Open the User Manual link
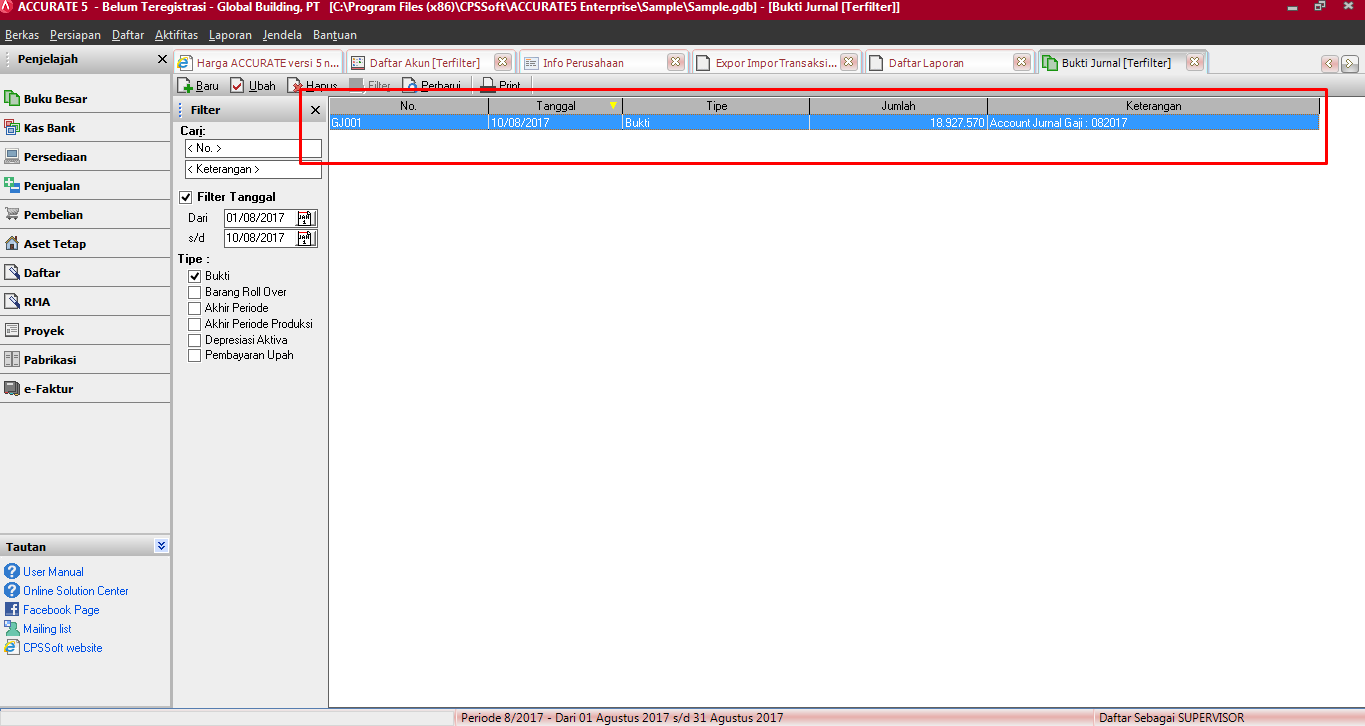 53,572
